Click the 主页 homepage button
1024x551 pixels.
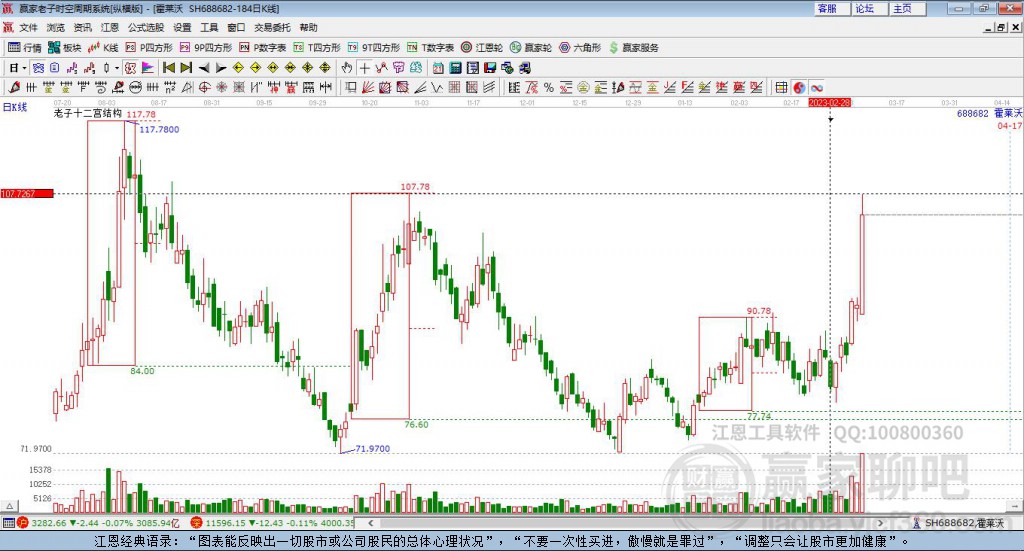[908, 8]
